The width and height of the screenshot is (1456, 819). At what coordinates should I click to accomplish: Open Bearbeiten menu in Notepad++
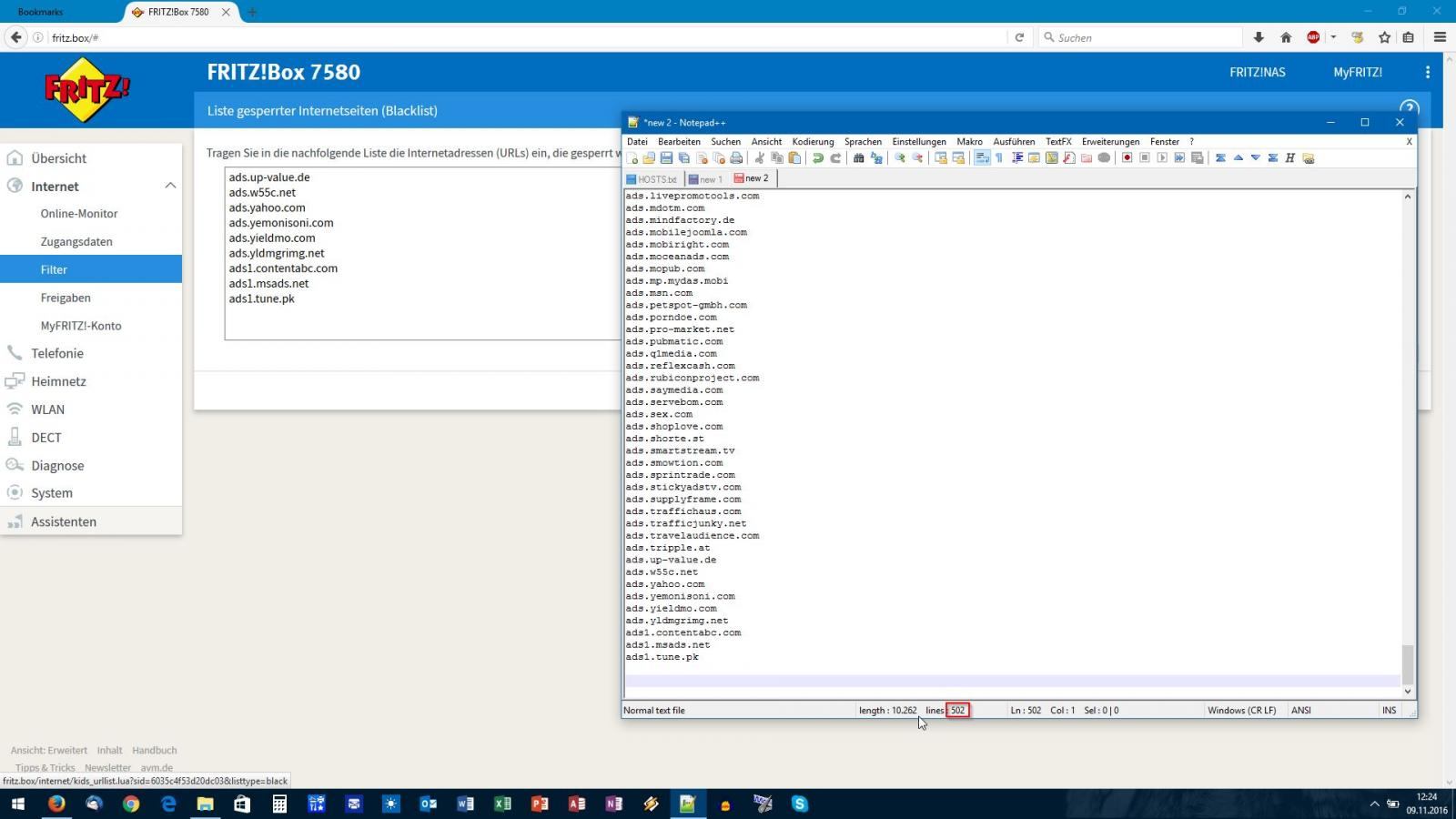(679, 142)
